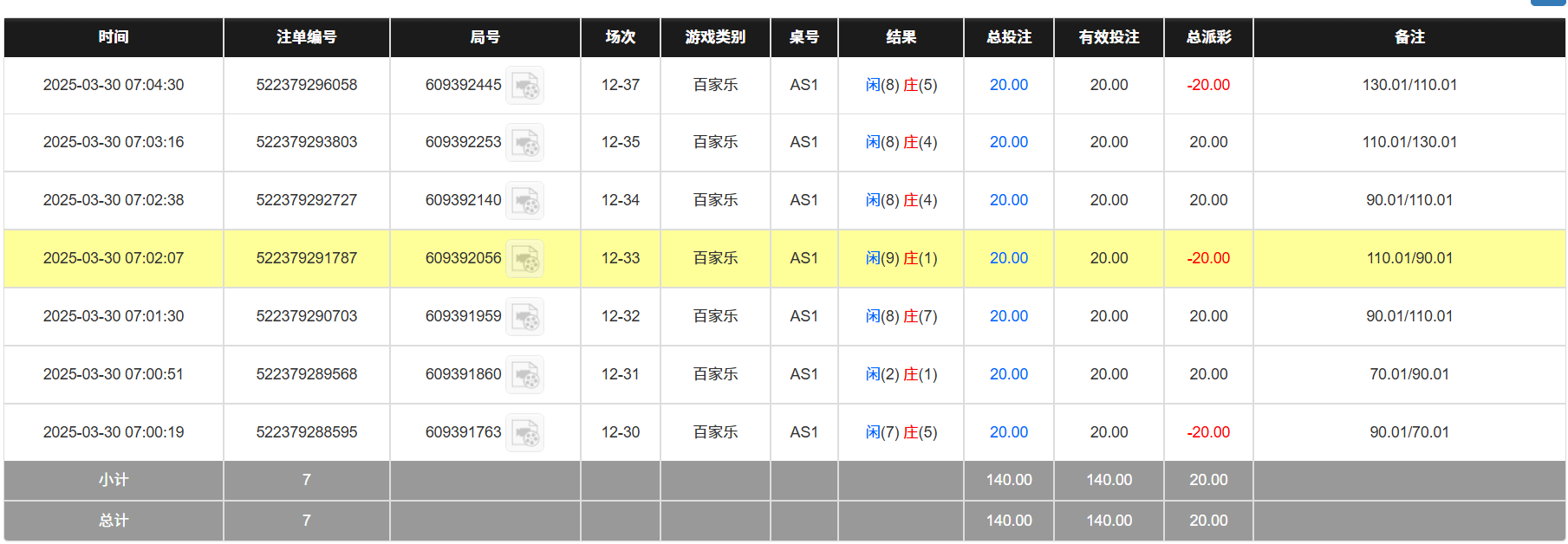Click blue 20.00 total bet for session 12-30
The image size is (1568, 544).
(x=1008, y=432)
